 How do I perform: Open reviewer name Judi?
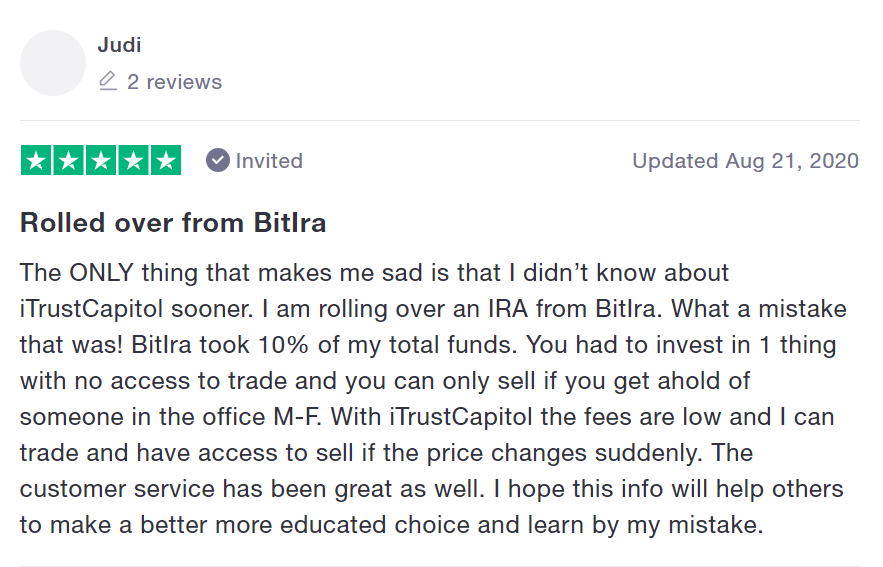pyautogui.click(x=117, y=44)
